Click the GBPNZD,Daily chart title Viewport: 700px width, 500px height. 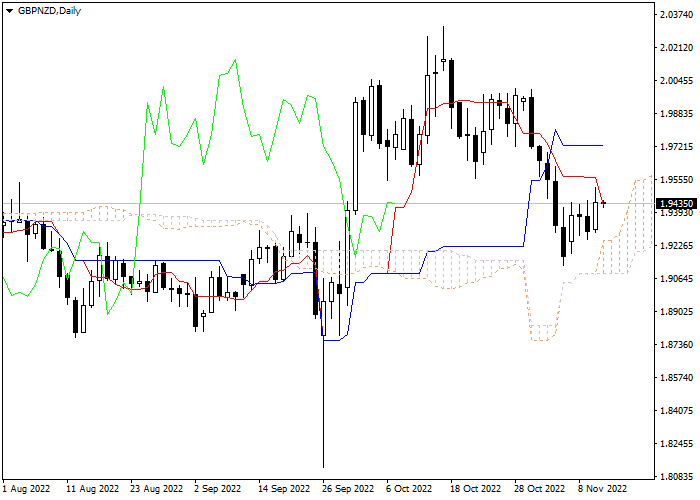point(49,11)
